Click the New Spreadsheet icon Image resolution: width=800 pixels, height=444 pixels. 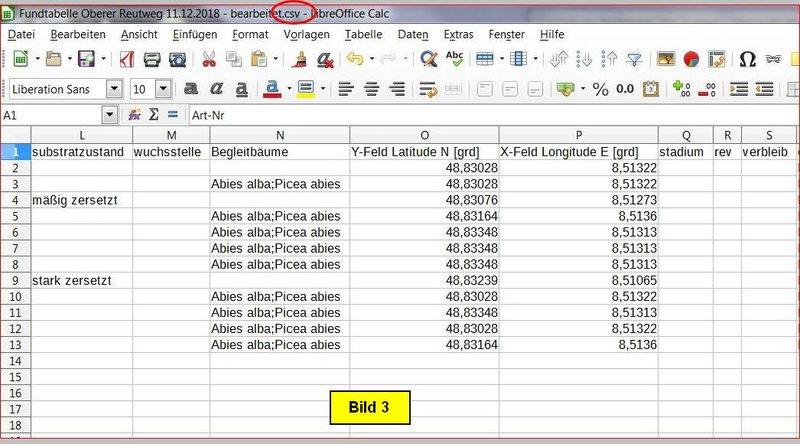click(20, 59)
